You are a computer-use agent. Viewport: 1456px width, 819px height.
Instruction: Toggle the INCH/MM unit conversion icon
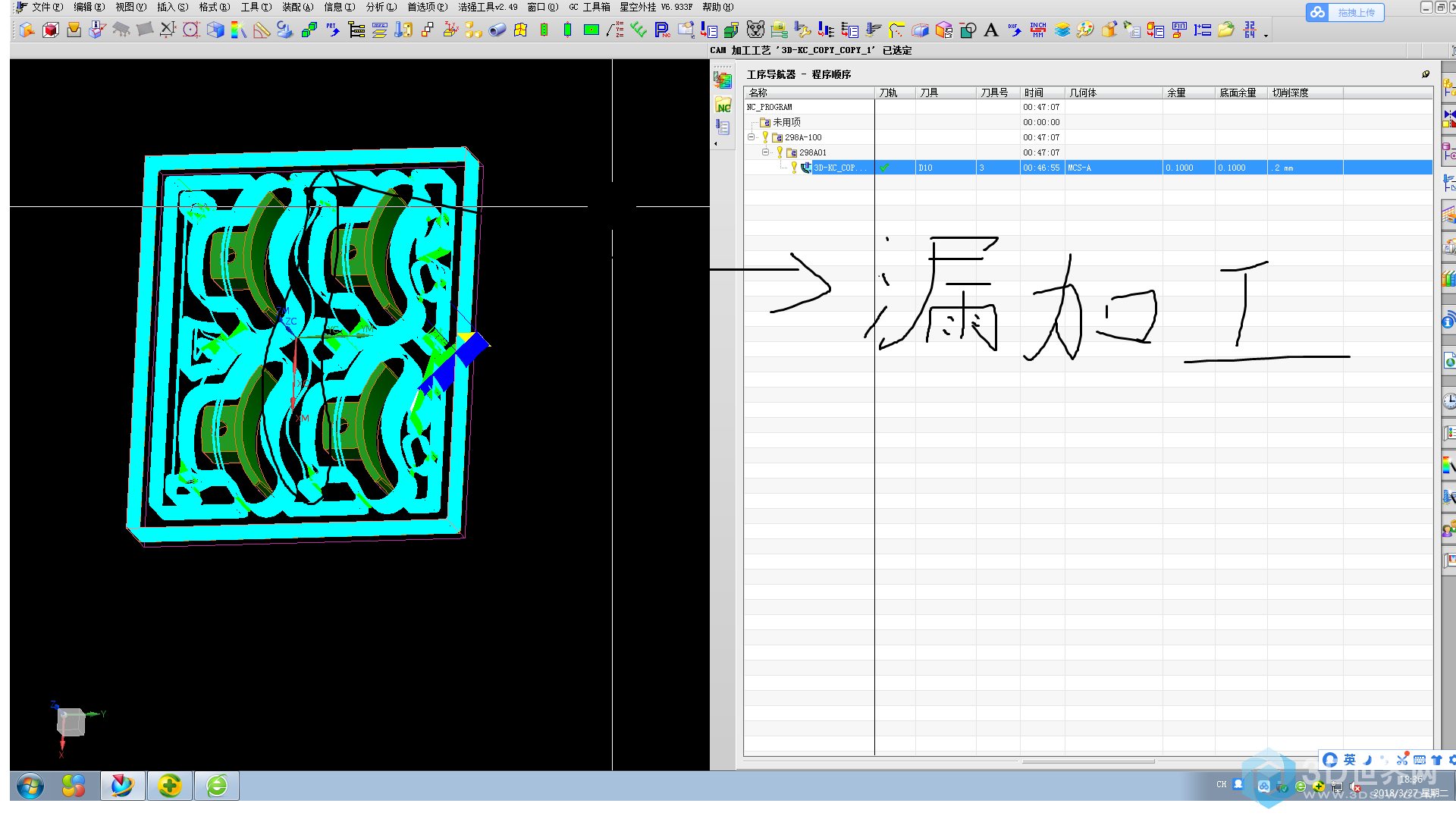[1038, 30]
